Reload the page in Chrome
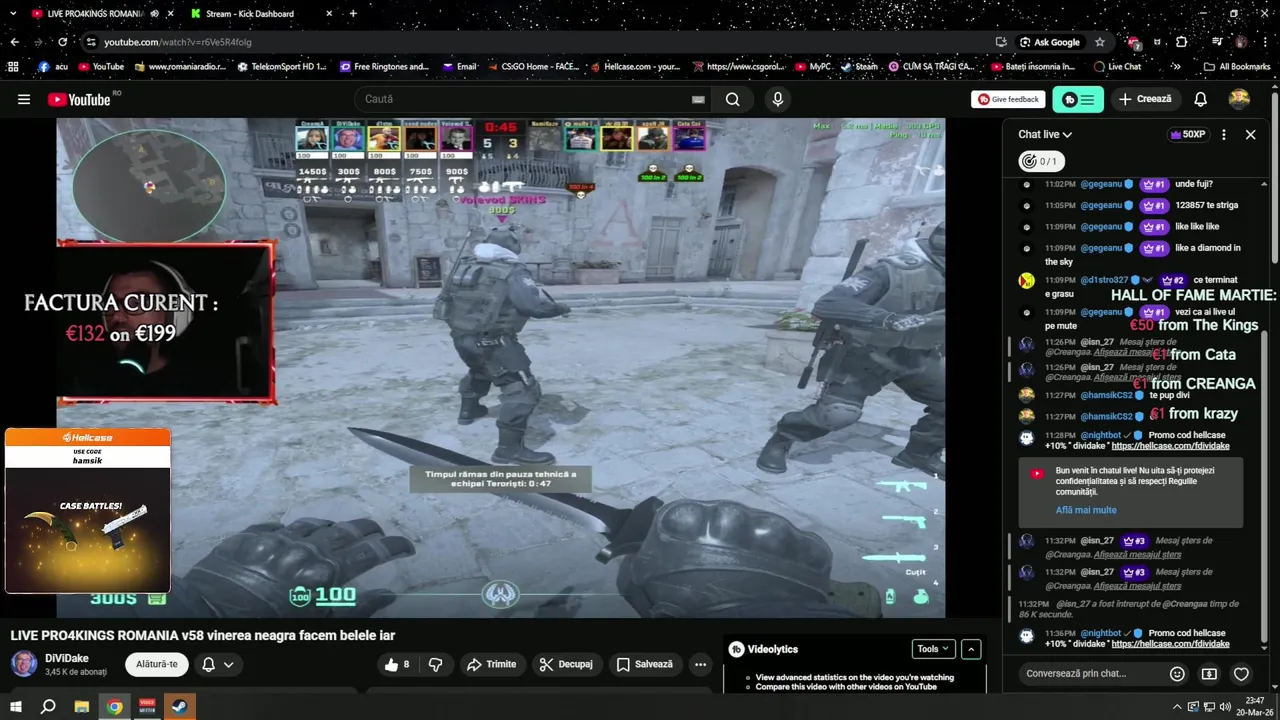Viewport: 1280px width, 720px height. pyautogui.click(x=62, y=42)
